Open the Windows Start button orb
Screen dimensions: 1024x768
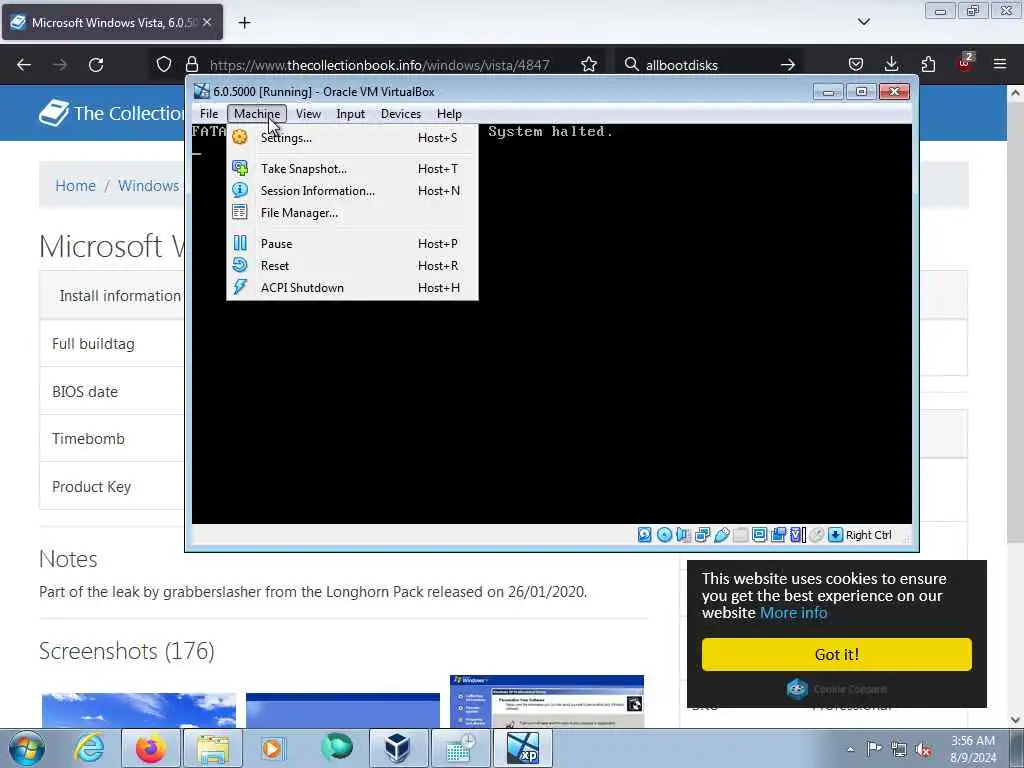click(x=26, y=748)
